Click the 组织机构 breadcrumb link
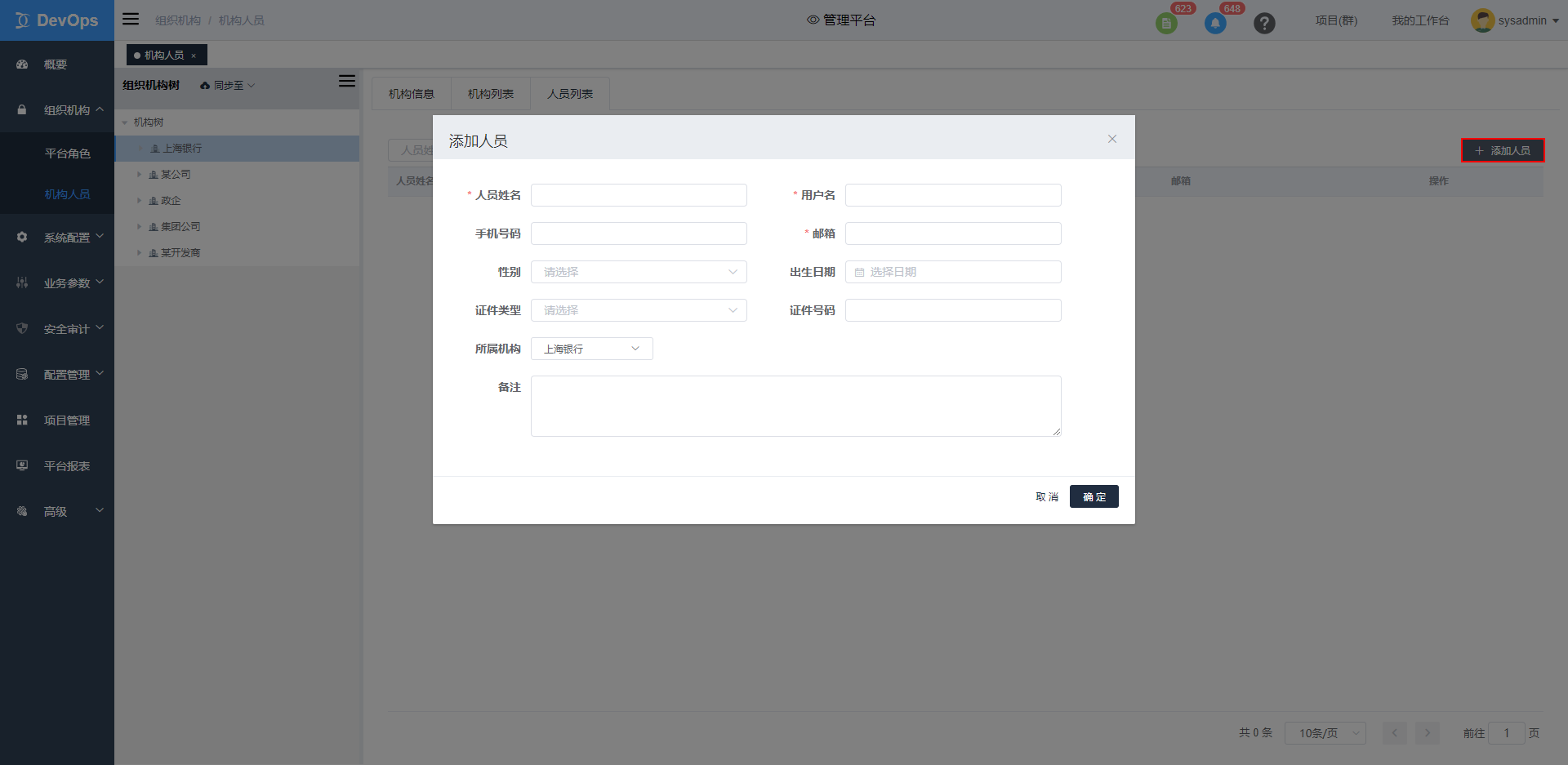1568x765 pixels. pos(178,20)
